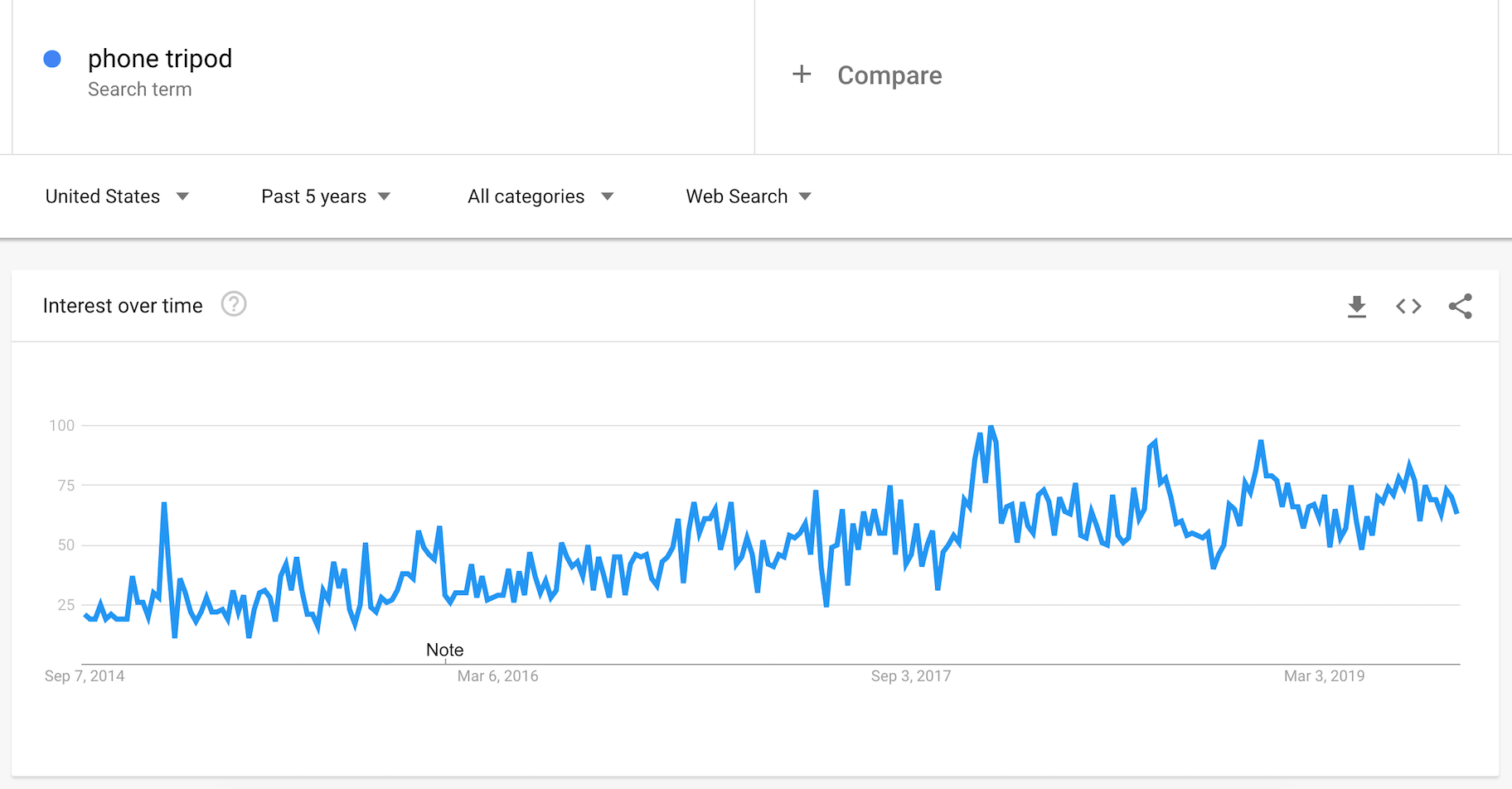
Task: Click the Mar 3, 2019 axis label
Action: tap(1324, 676)
